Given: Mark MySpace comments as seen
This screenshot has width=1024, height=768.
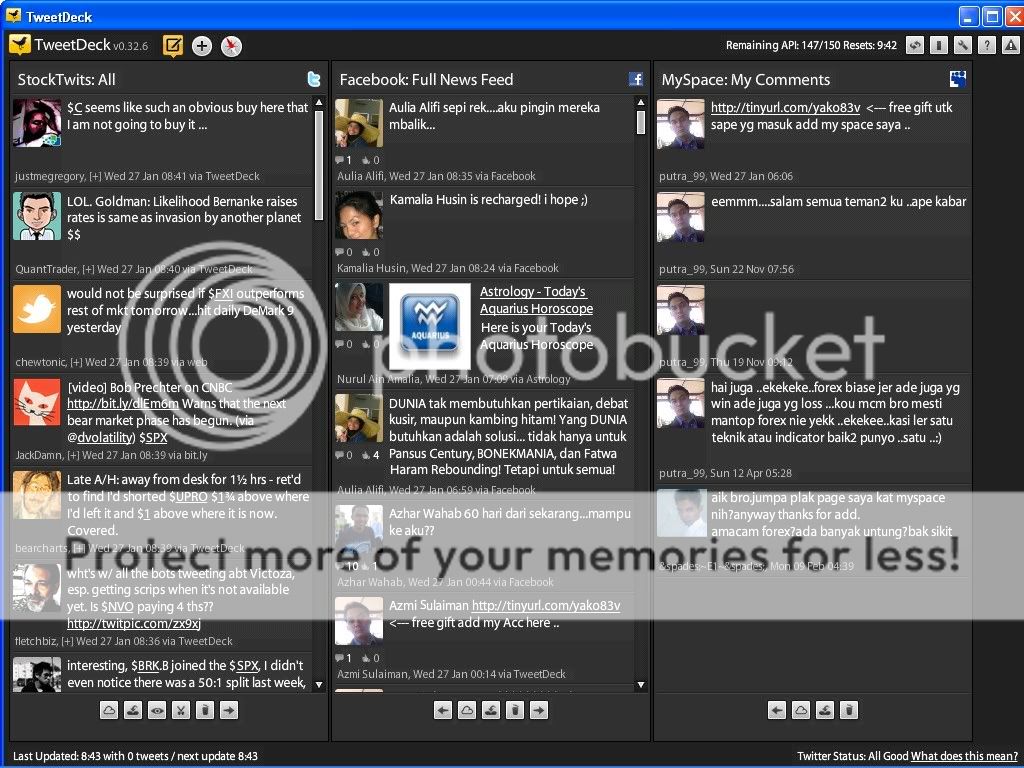Looking at the screenshot, I should click(825, 710).
